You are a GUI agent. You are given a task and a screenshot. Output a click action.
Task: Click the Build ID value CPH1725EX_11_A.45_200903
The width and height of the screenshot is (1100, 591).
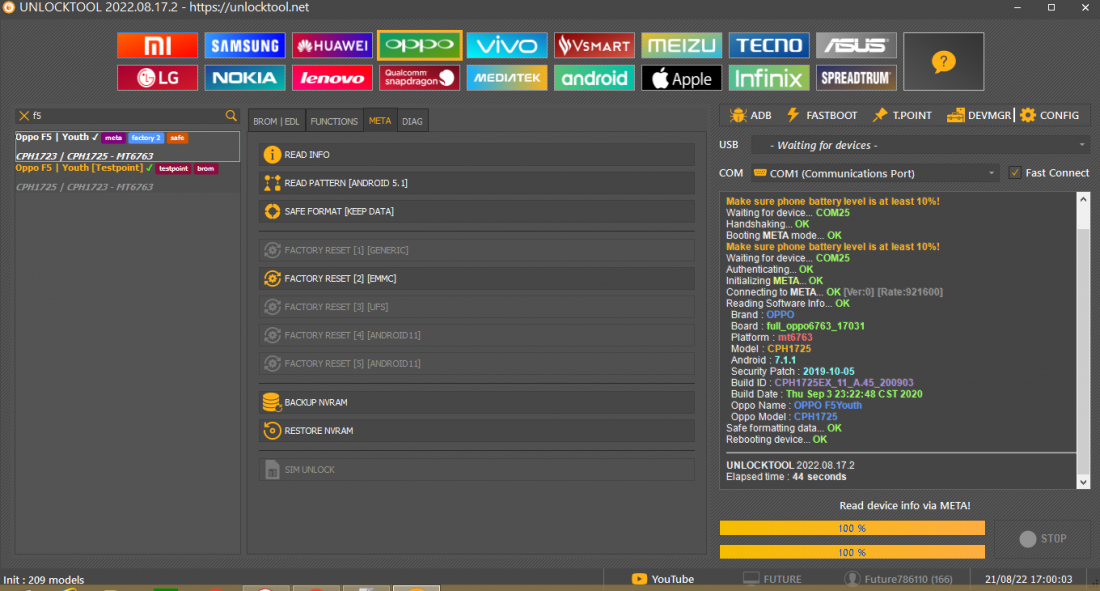coord(844,383)
